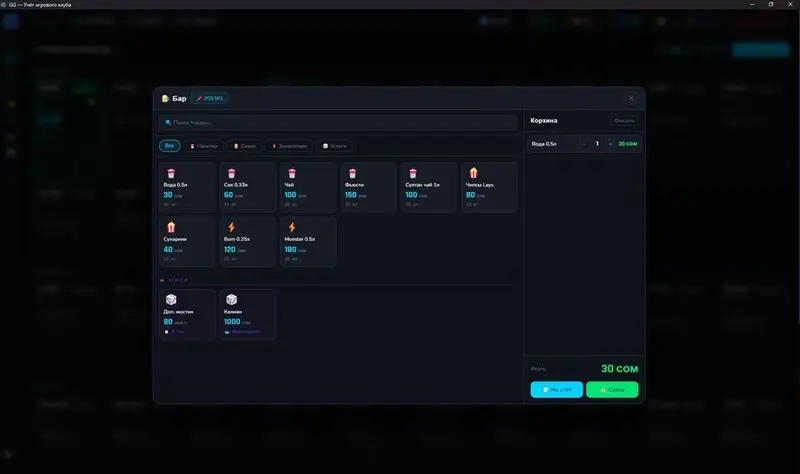Show all products with Все filter

169,146
